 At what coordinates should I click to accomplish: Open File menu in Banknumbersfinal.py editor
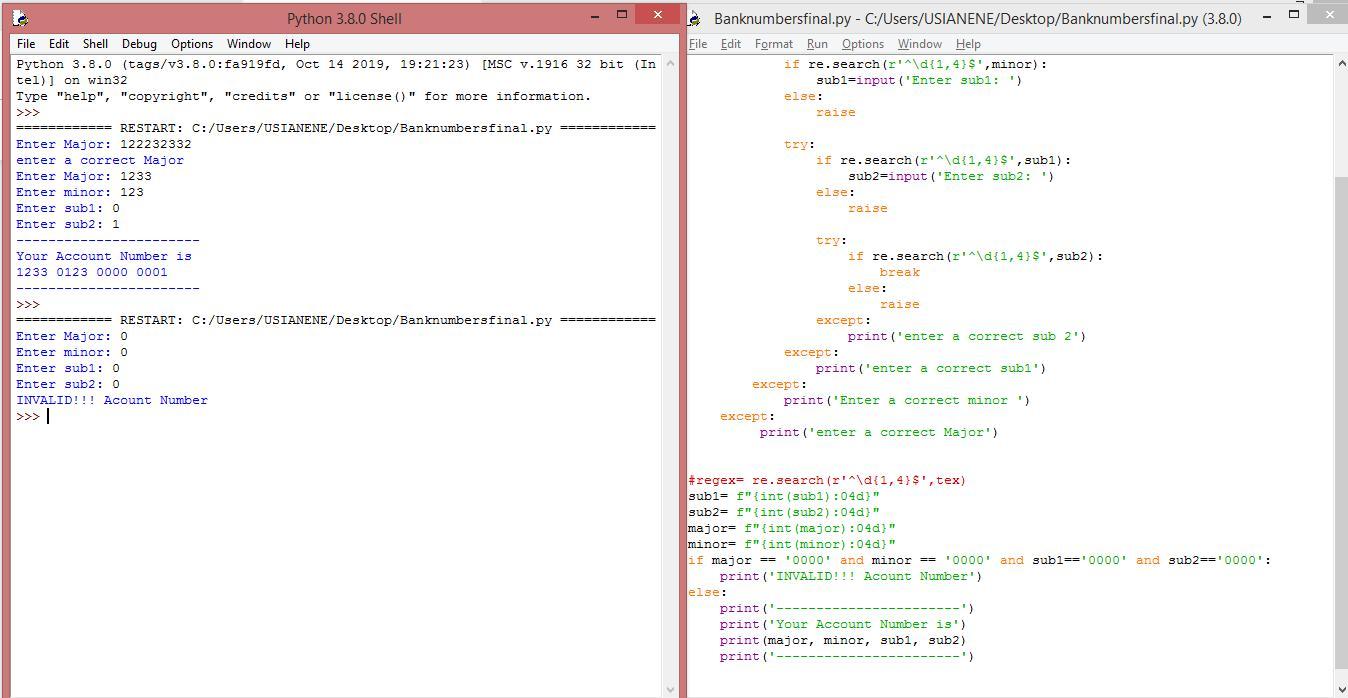point(698,44)
